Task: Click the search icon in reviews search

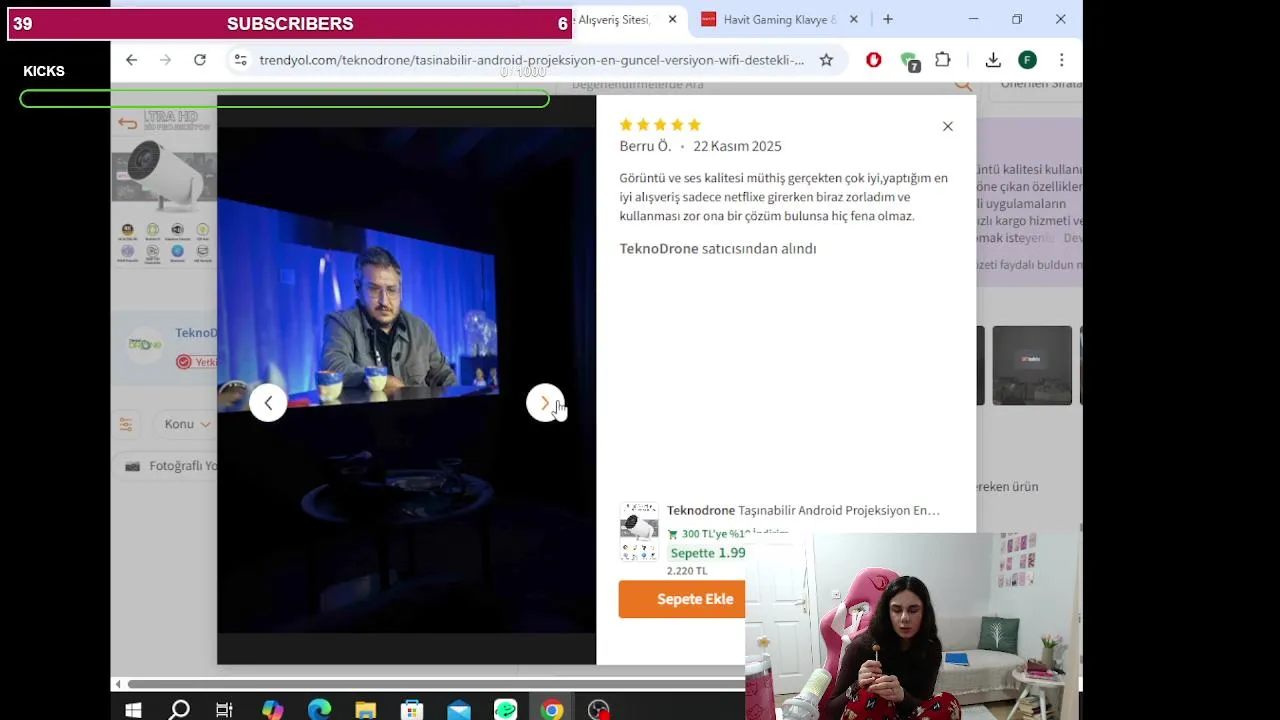Action: tap(963, 85)
